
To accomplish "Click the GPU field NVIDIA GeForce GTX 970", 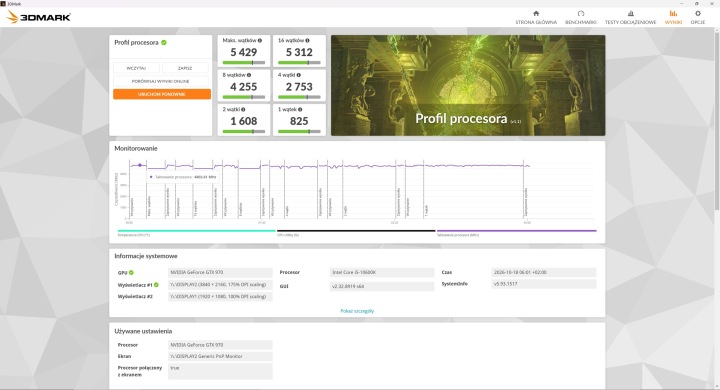I will coord(220,272).
